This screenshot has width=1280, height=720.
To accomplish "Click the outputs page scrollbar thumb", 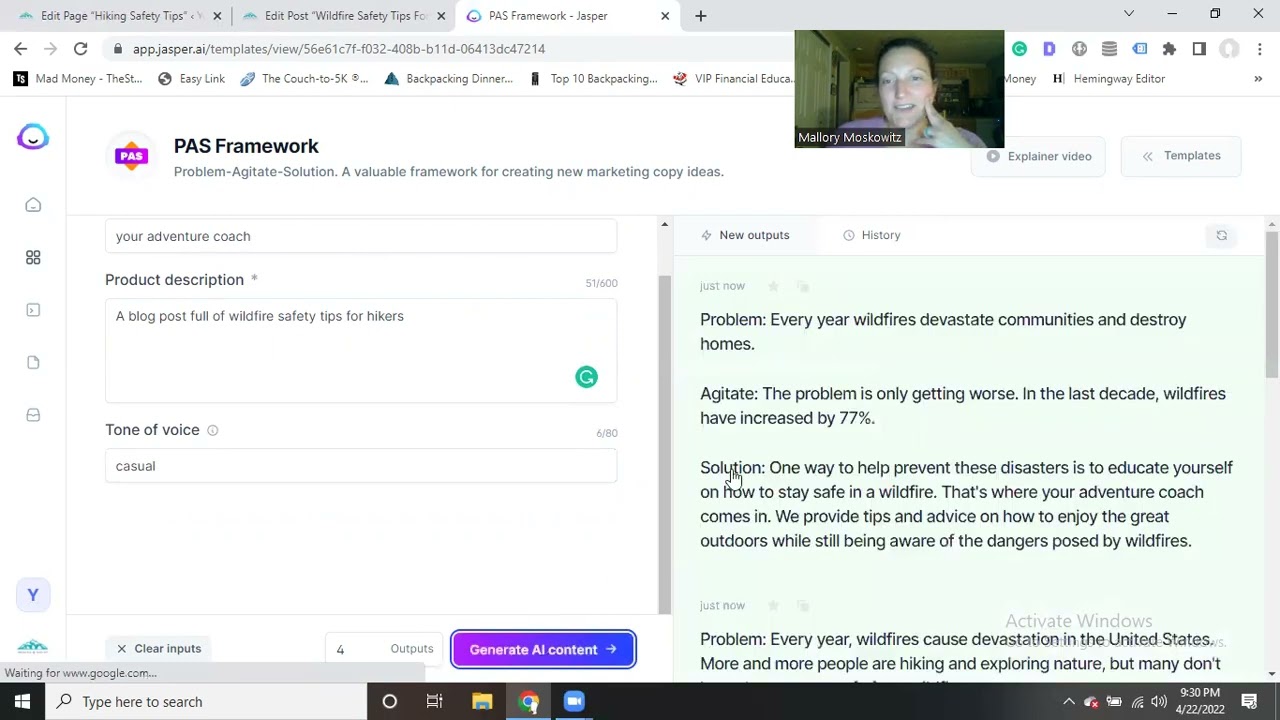I will click(1272, 305).
